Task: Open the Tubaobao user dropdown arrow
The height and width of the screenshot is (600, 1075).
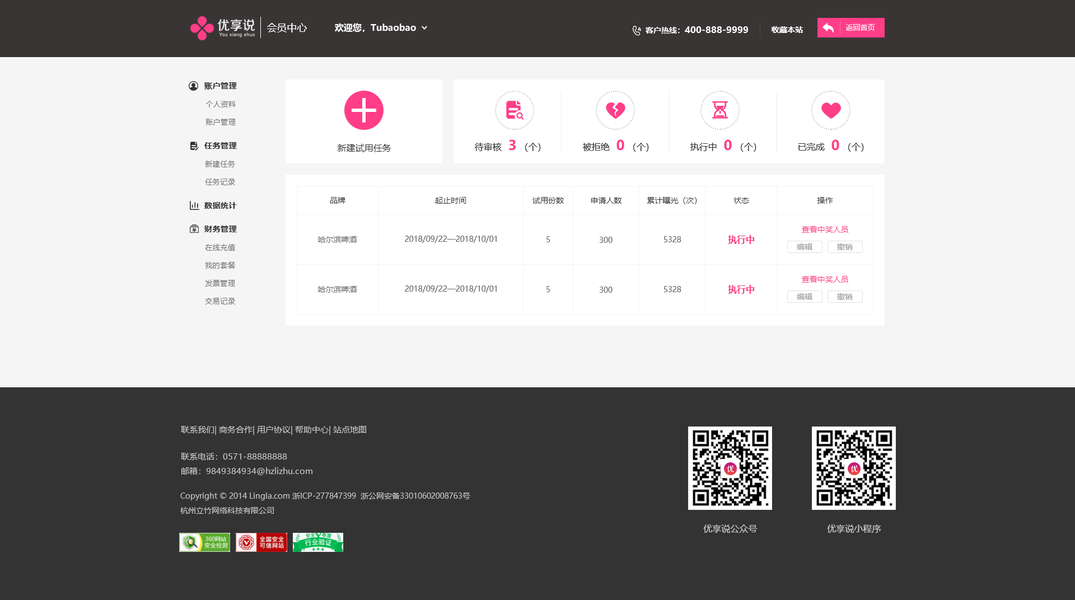Action: 424,28
